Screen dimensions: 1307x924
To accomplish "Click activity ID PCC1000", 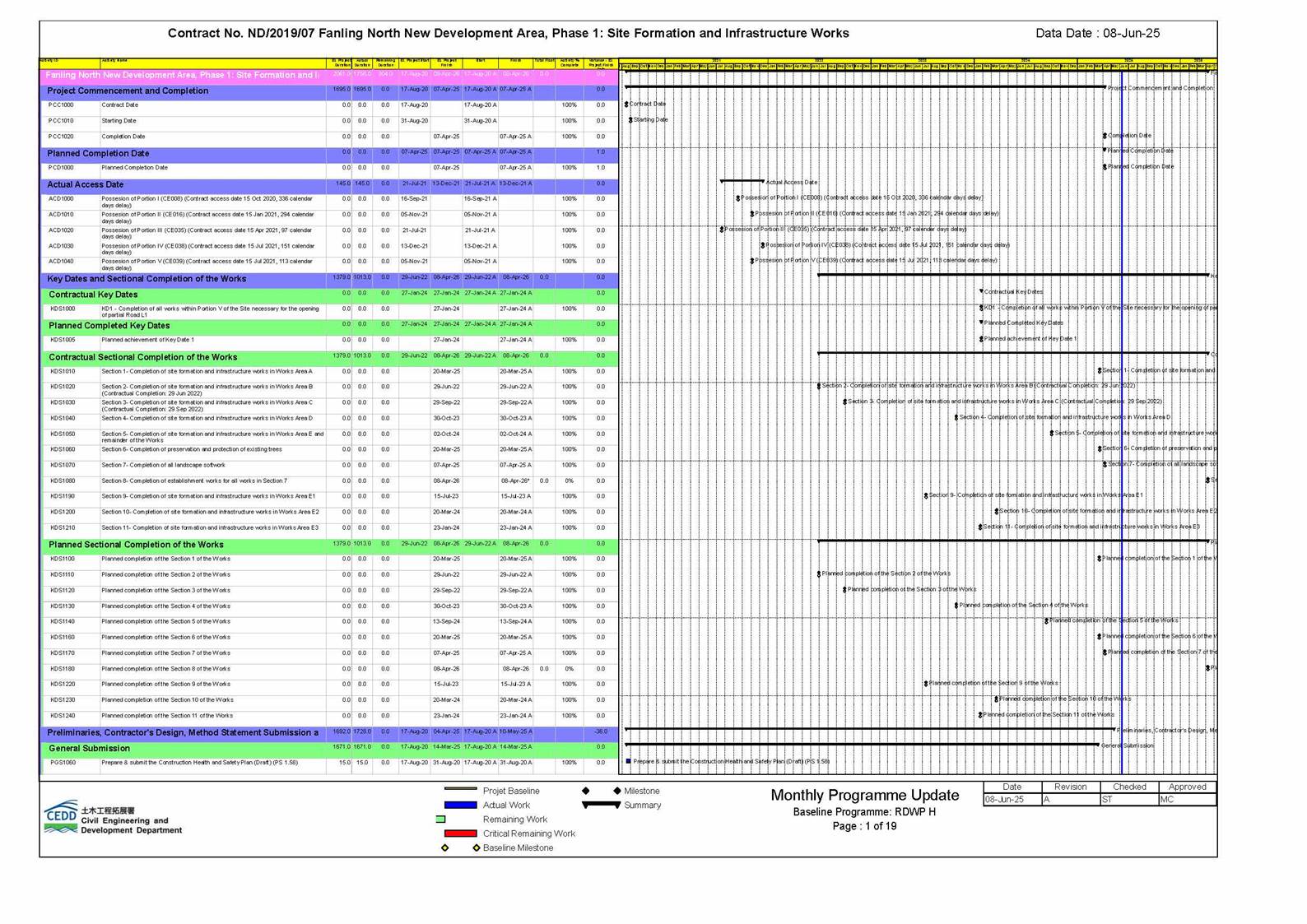I will pos(61,105).
